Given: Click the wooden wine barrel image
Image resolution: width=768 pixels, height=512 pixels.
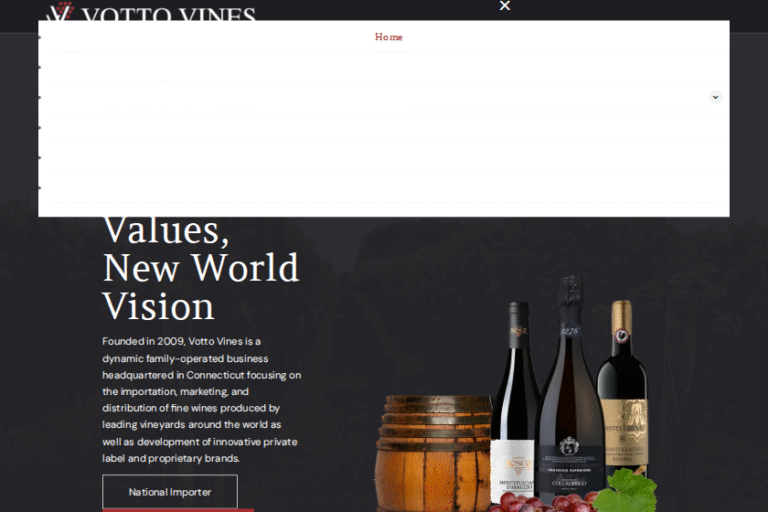Looking at the screenshot, I should (433, 453).
